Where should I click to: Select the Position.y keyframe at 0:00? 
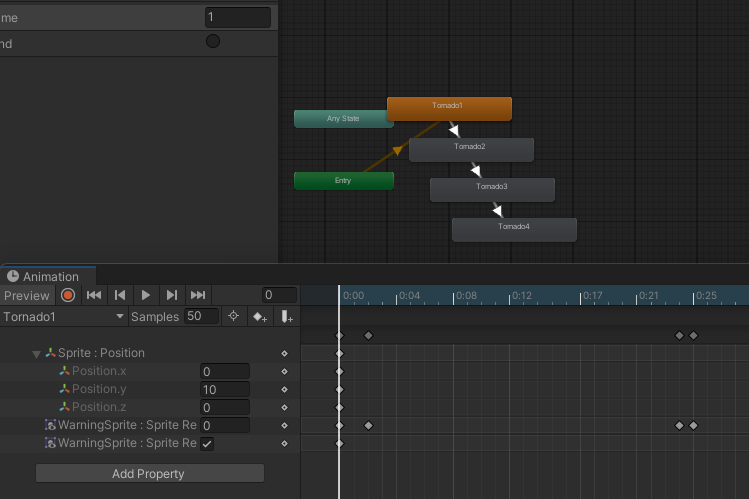(x=340, y=390)
